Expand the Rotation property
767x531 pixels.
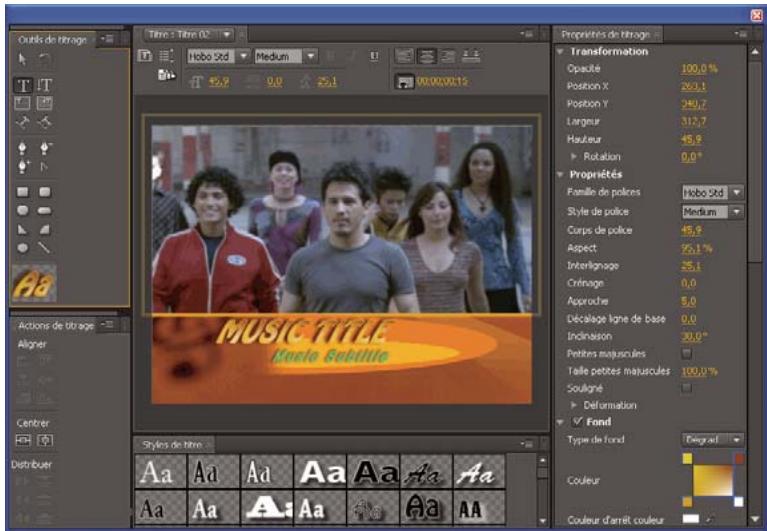click(574, 156)
